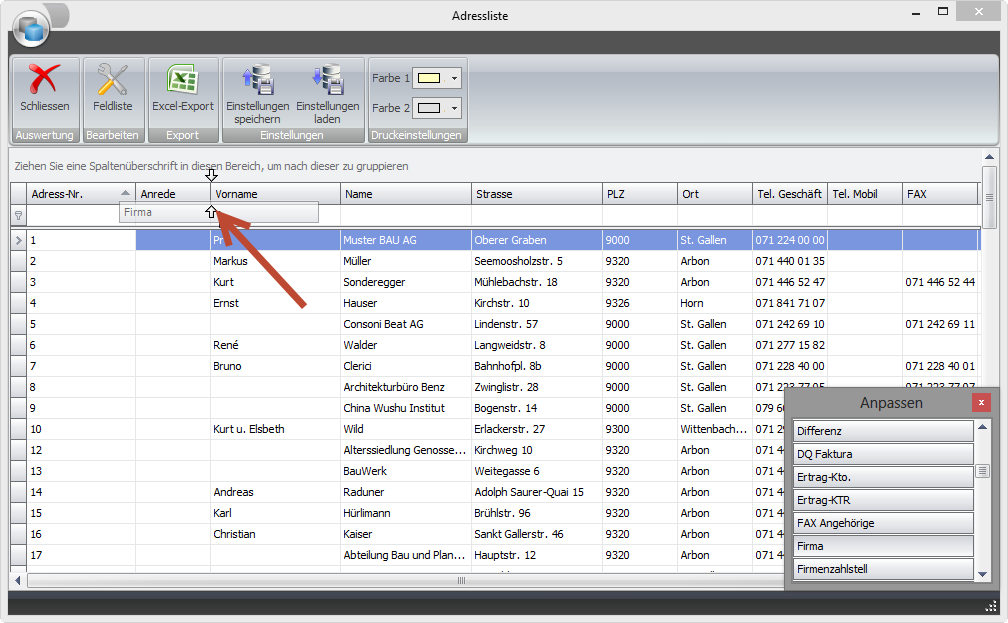Select the Firma field in Anpassen list
The image size is (1008, 623).
point(883,546)
